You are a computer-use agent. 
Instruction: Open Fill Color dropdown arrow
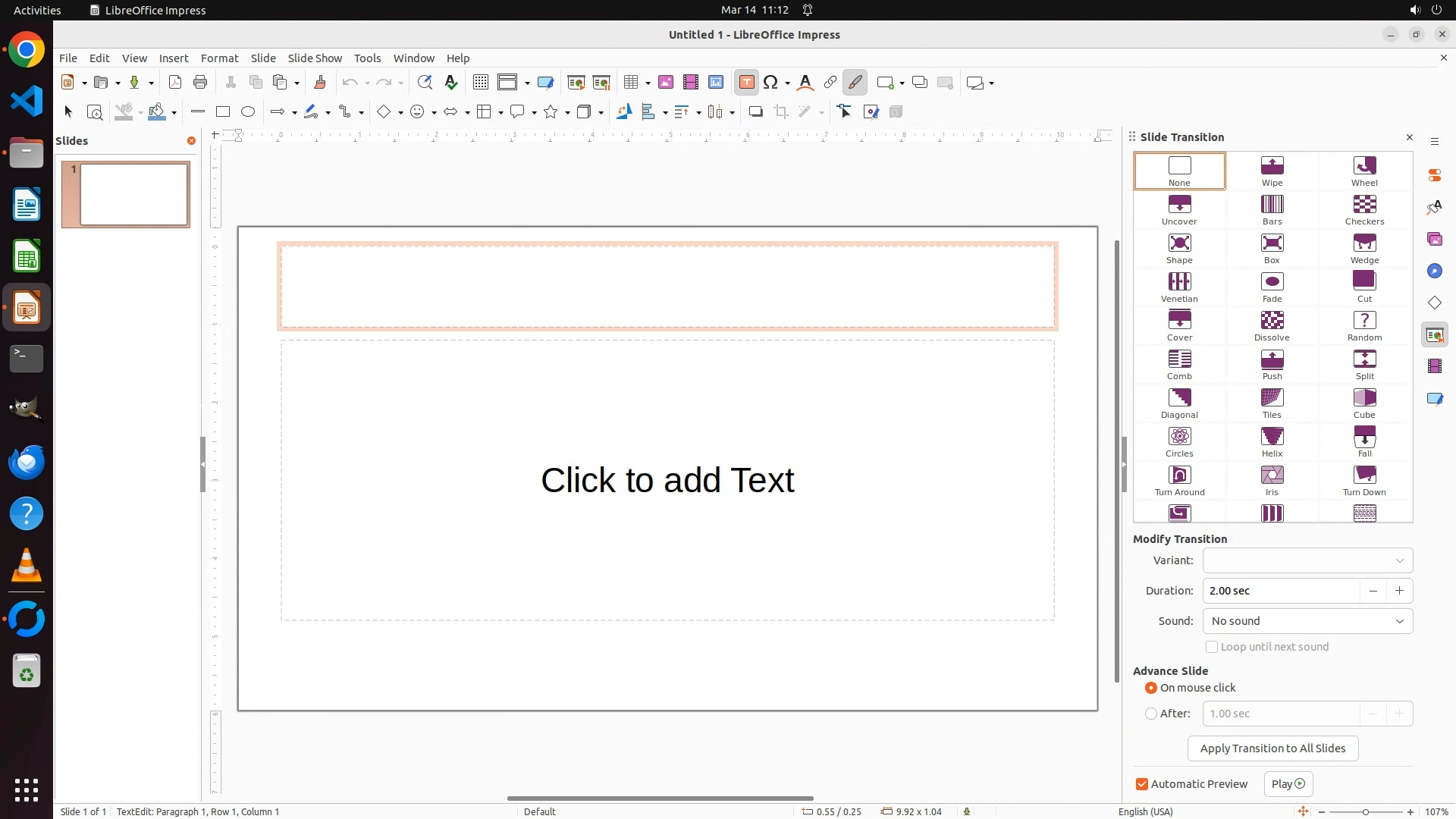174,113
